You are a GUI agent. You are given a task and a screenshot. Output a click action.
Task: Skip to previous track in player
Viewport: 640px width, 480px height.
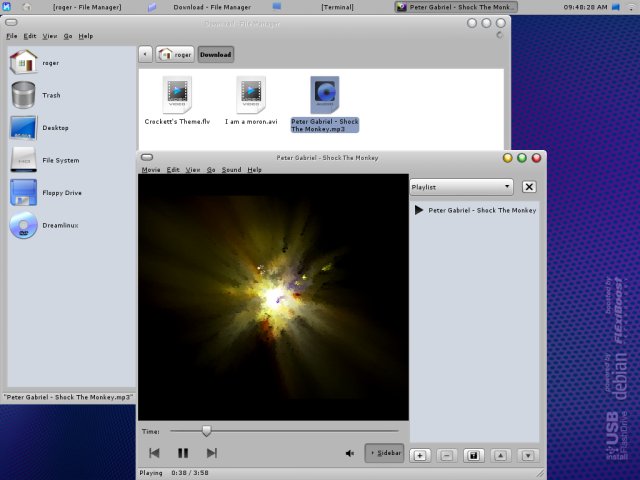[154, 453]
